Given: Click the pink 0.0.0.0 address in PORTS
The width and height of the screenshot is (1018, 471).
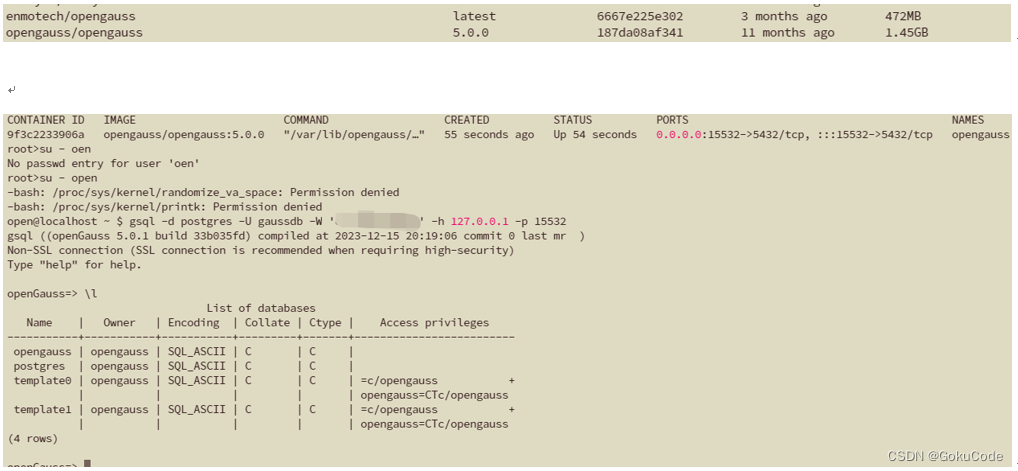Looking at the screenshot, I should pos(679,134).
